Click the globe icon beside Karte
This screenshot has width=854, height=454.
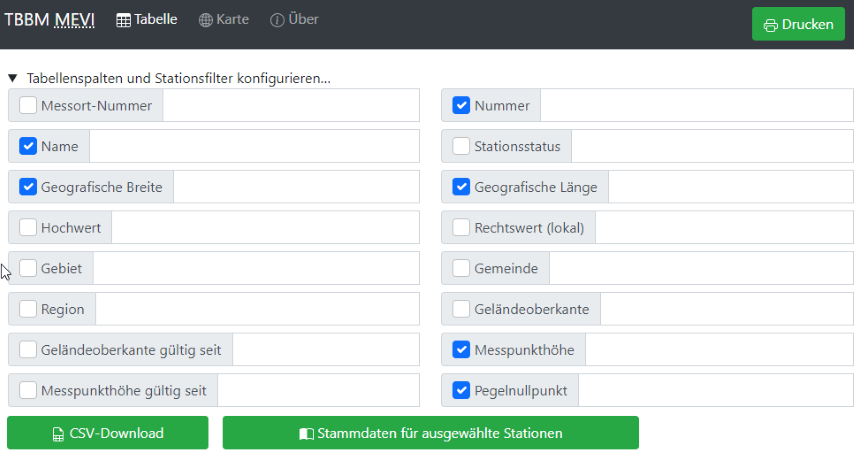point(206,20)
